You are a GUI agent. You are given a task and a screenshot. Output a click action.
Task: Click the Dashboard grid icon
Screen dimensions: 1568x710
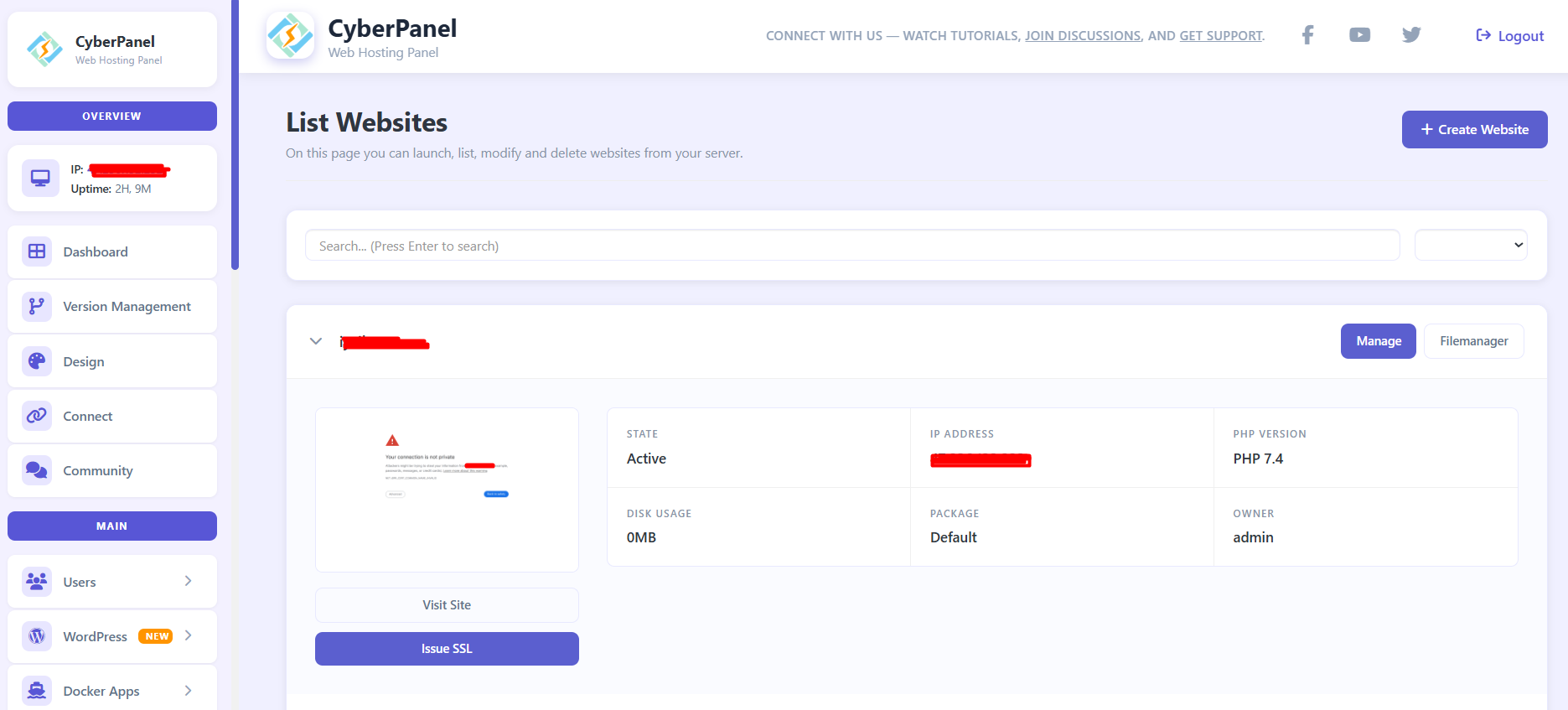click(x=37, y=251)
